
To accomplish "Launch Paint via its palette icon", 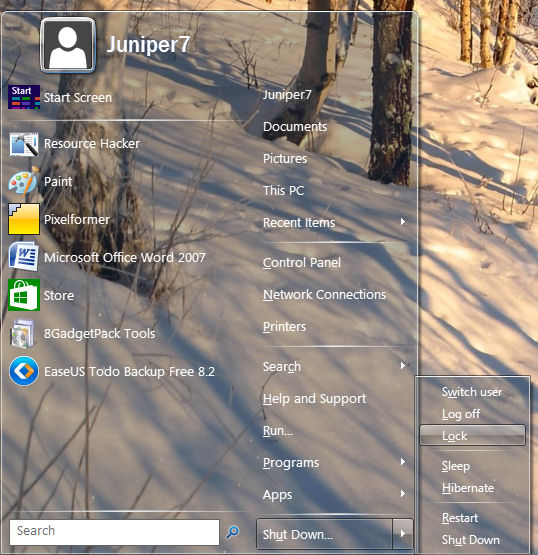I will (23, 182).
